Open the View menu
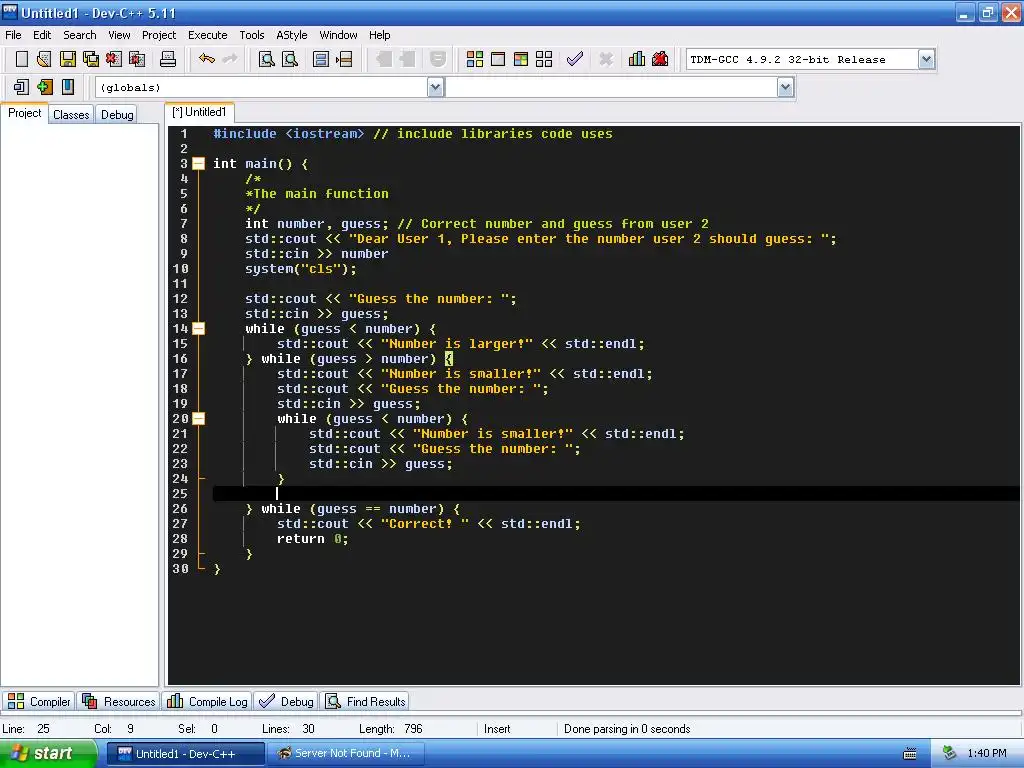Screen dimensions: 1024x768 [119, 35]
